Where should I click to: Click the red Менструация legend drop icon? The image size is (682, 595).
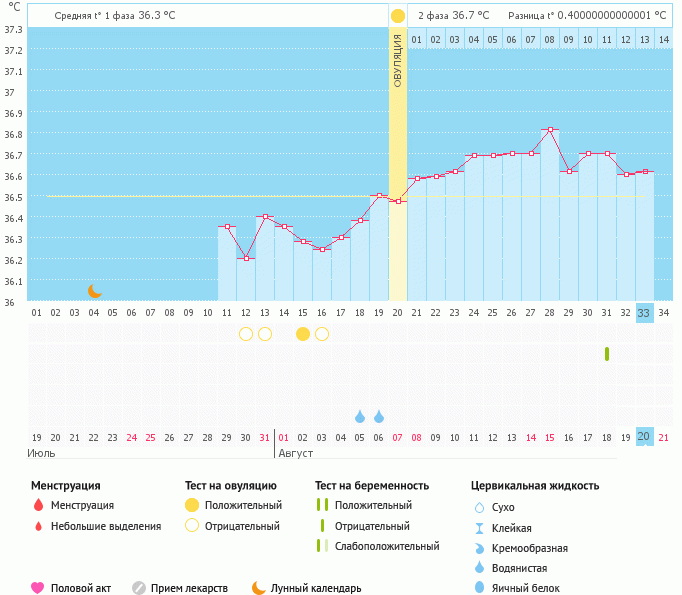38,506
